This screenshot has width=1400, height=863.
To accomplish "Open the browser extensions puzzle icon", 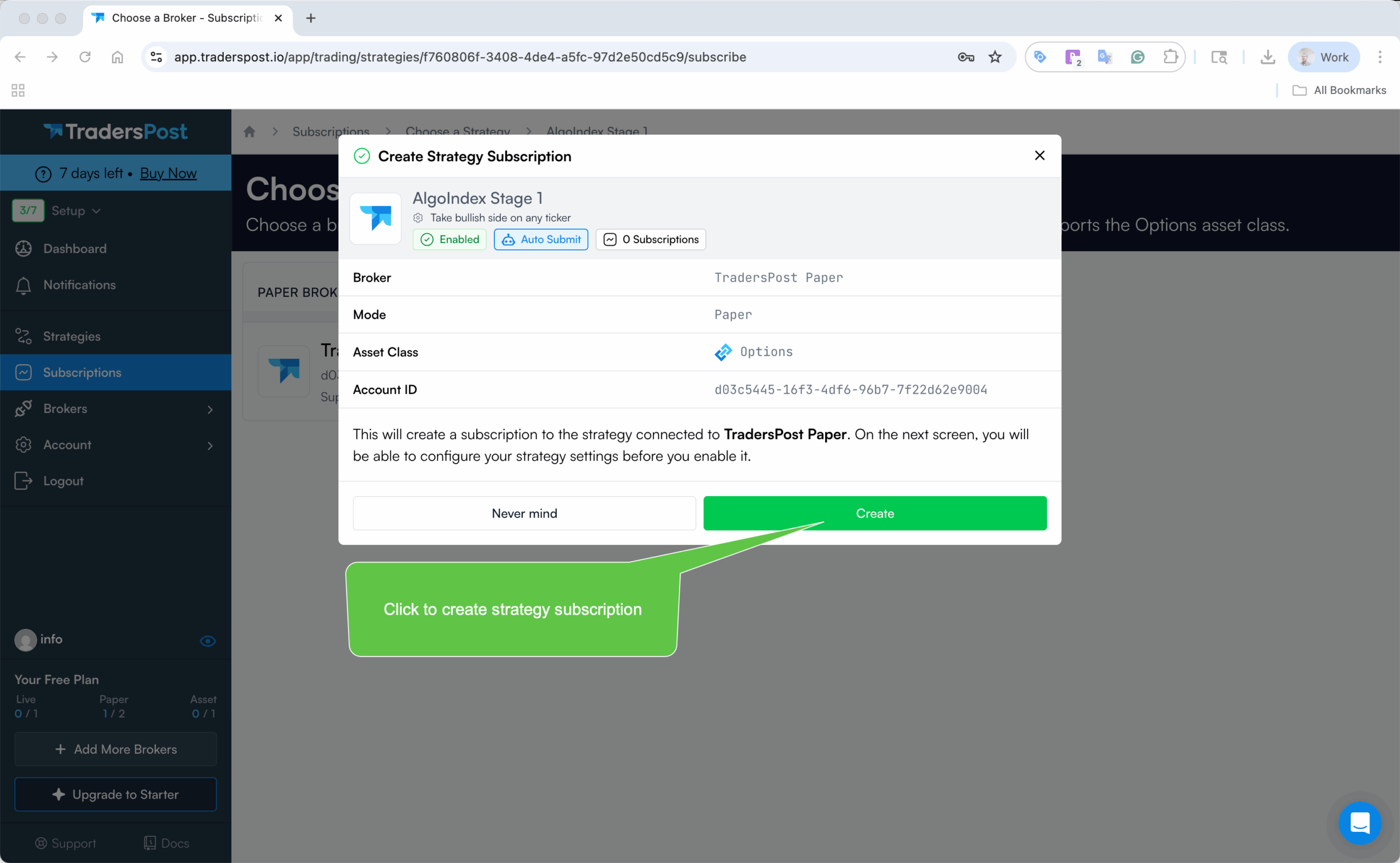I will click(x=1170, y=57).
